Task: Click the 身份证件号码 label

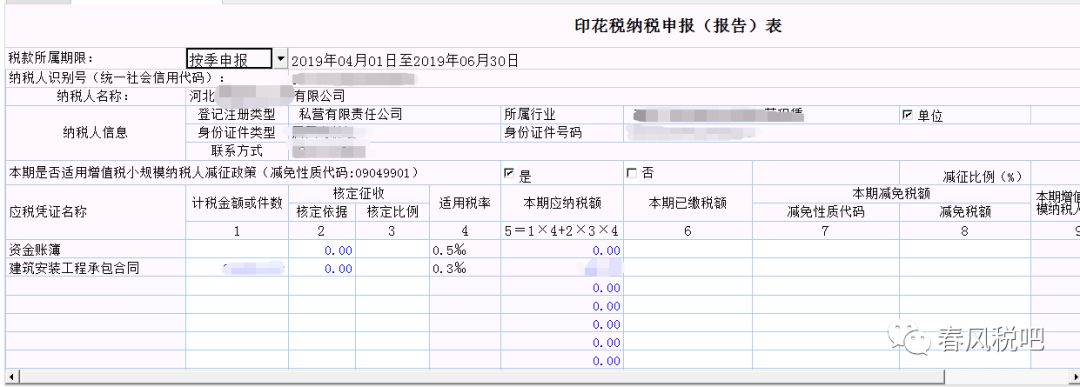Action: click(x=543, y=132)
